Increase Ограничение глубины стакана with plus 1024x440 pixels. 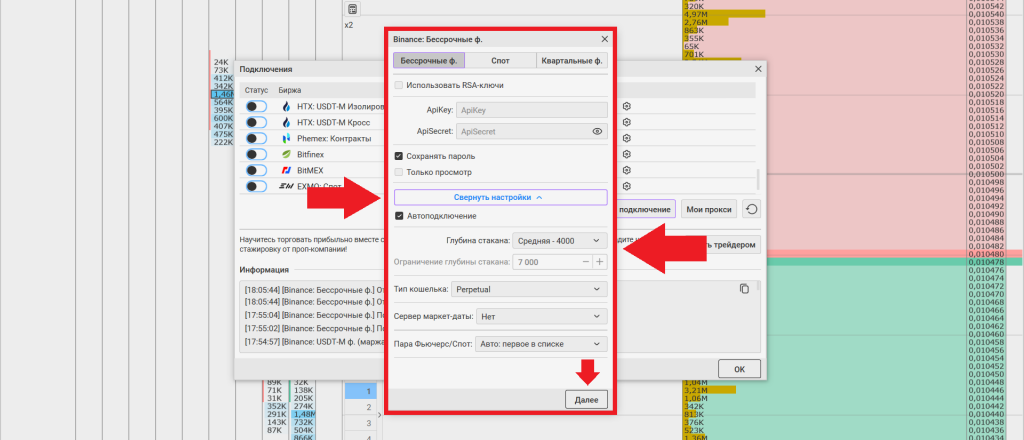point(600,262)
